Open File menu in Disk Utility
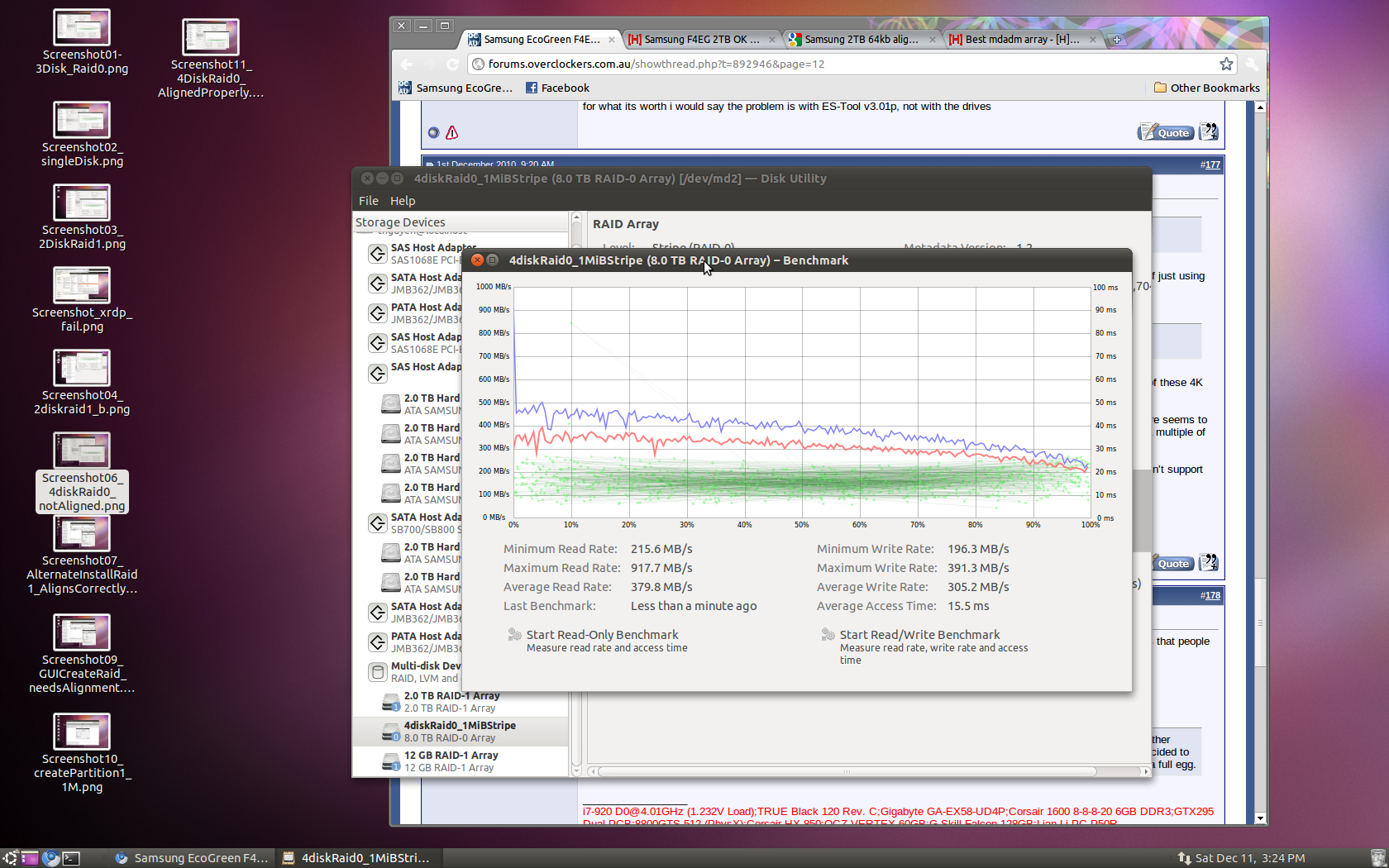This screenshot has height=868, width=1389. (369, 201)
